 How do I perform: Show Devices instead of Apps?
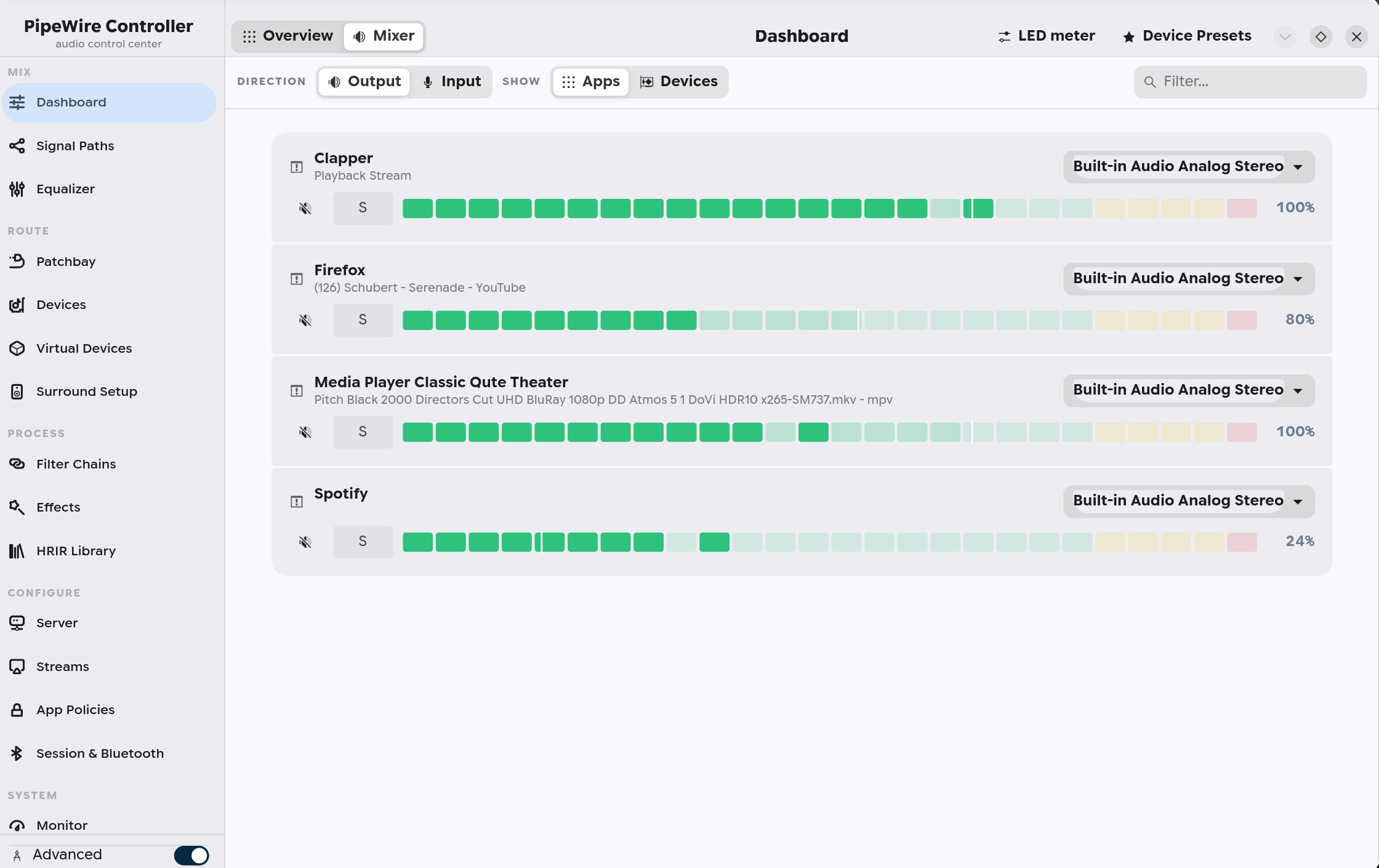pyautogui.click(x=679, y=82)
